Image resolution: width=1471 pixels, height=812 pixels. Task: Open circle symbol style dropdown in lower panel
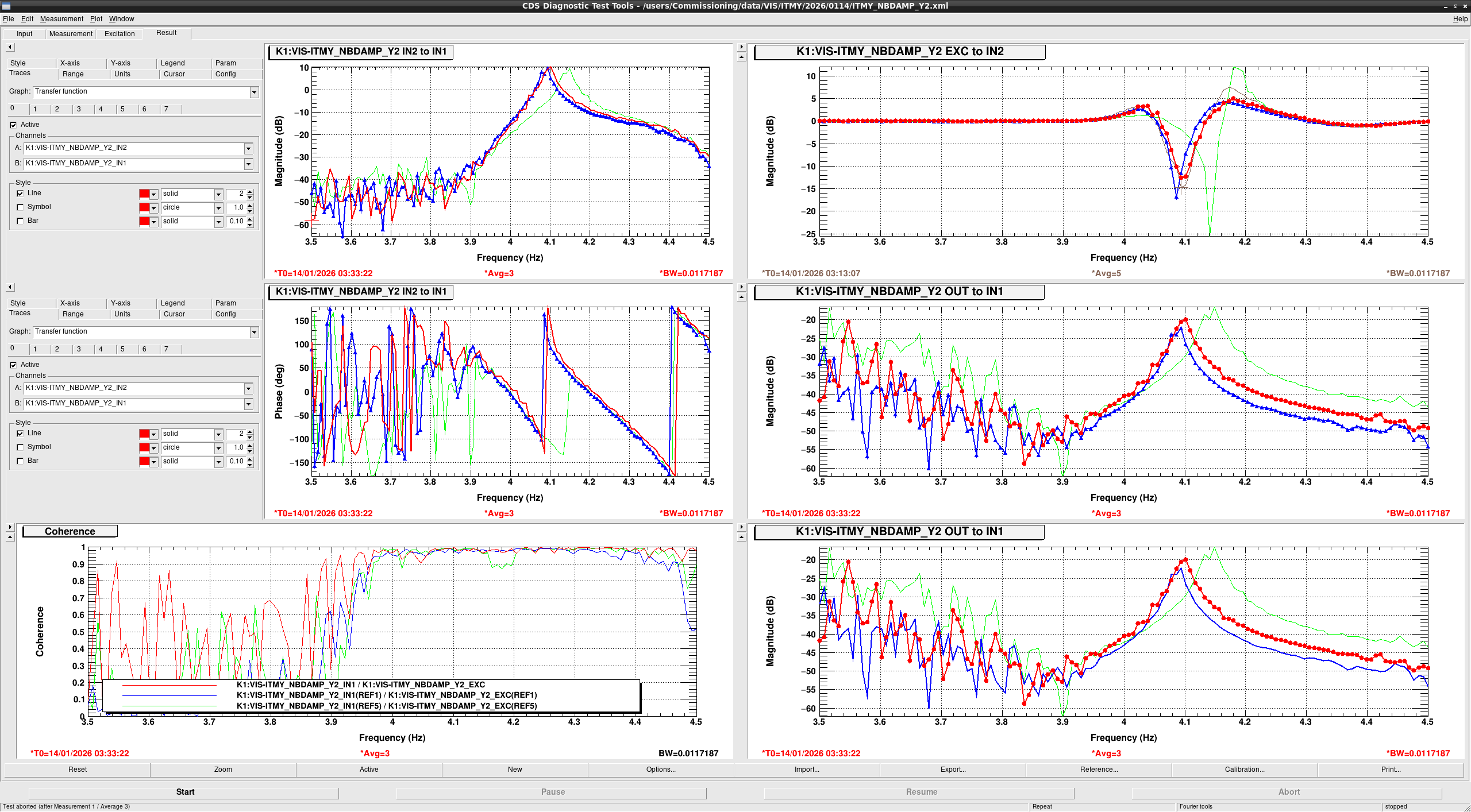pos(218,448)
